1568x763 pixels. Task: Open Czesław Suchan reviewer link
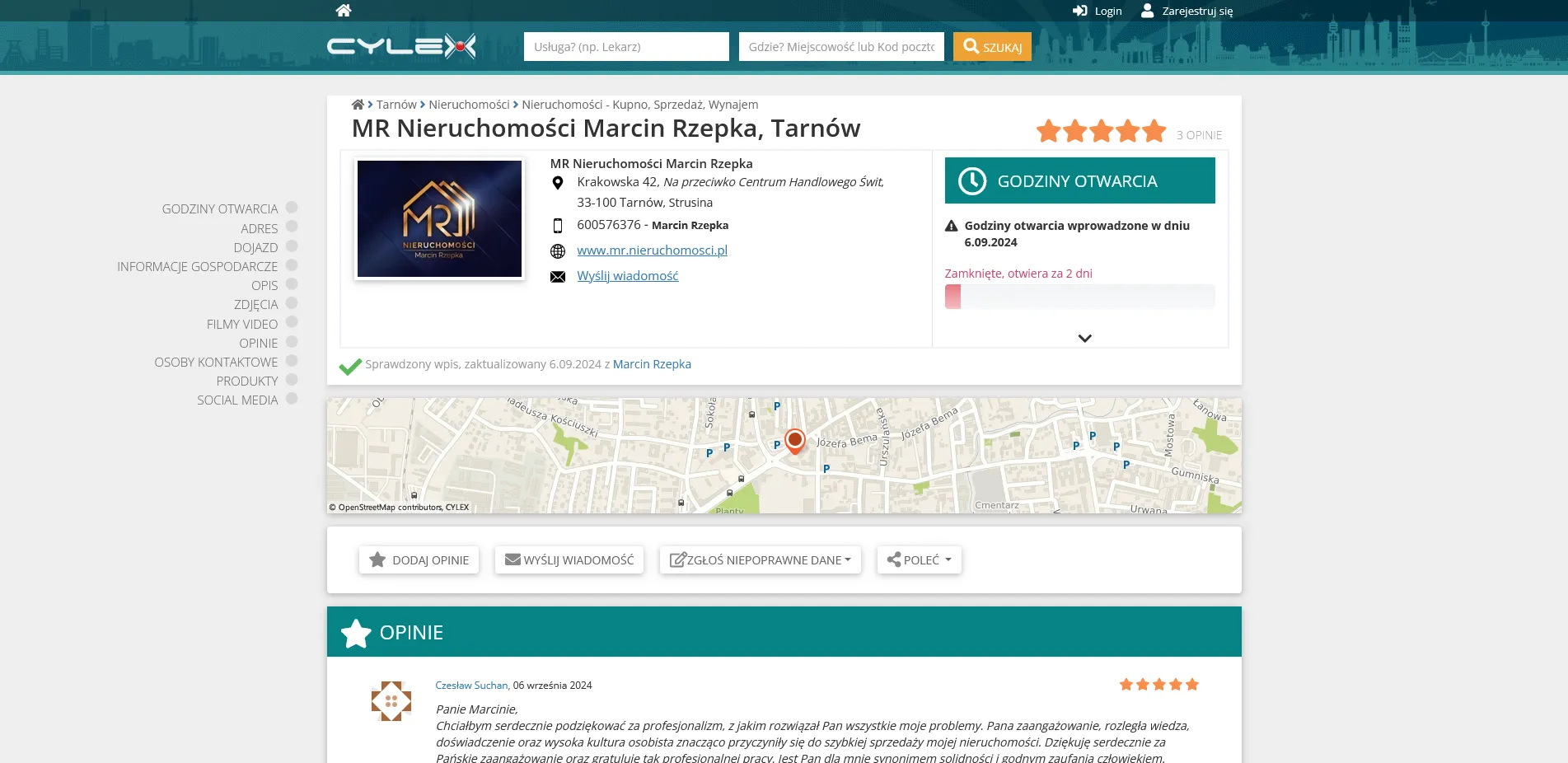click(471, 686)
